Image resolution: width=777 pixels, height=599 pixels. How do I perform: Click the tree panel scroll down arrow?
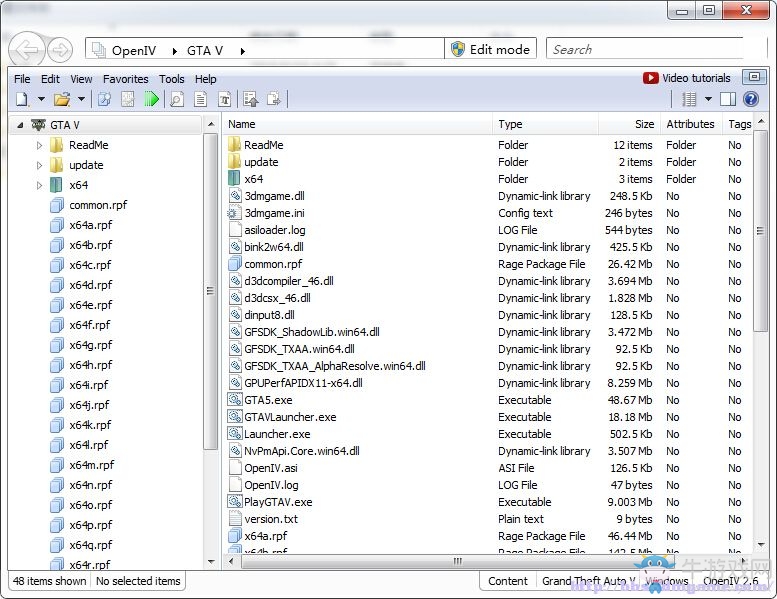[x=212, y=562]
